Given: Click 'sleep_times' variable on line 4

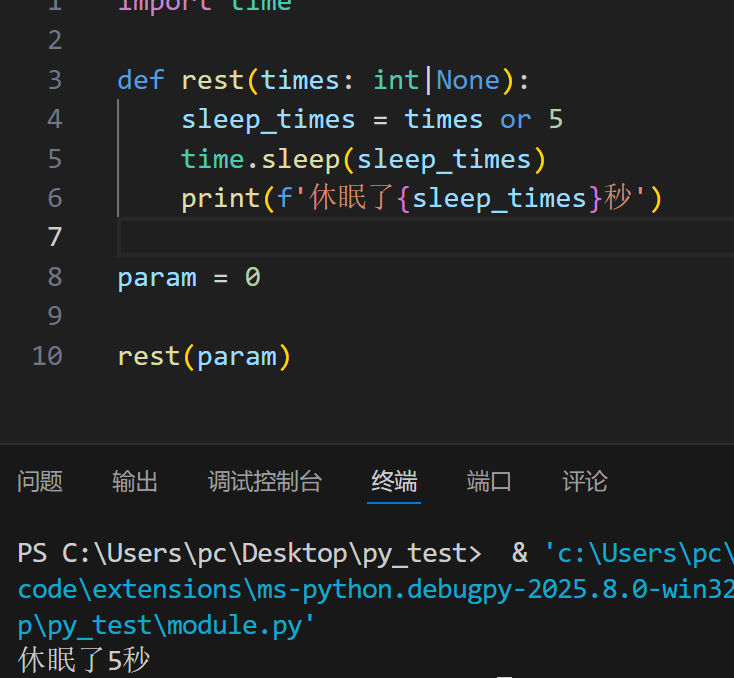Looking at the screenshot, I should pyautogui.click(x=268, y=121).
